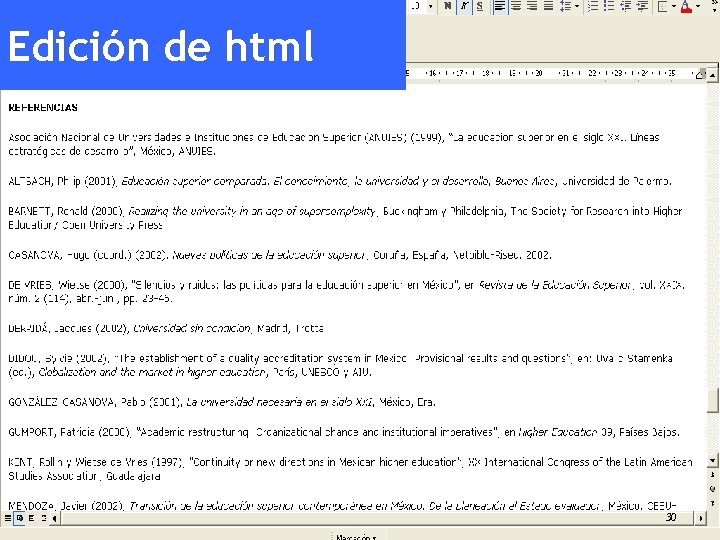
Task: Click the borders icon
Action: click(x=663, y=6)
